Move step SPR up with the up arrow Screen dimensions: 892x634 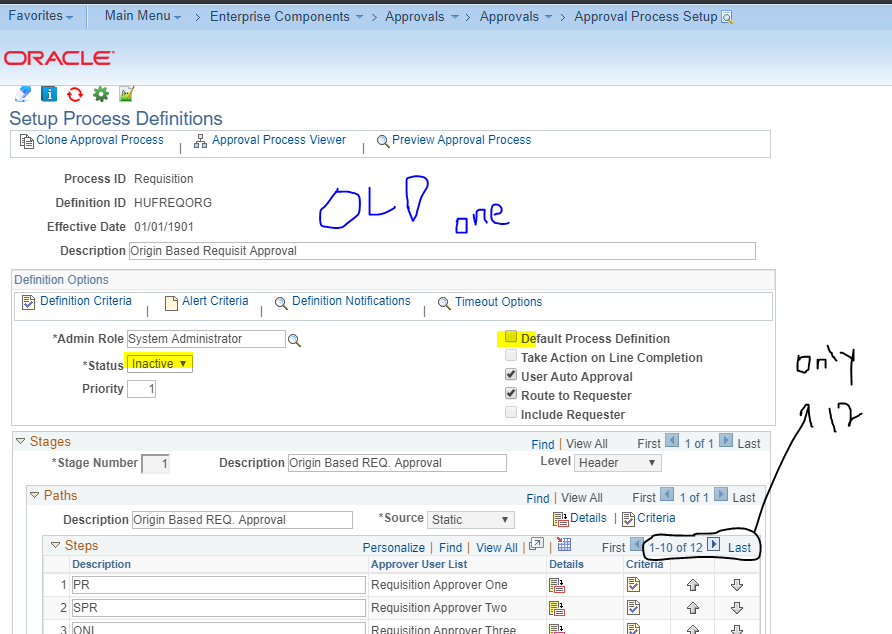point(692,607)
